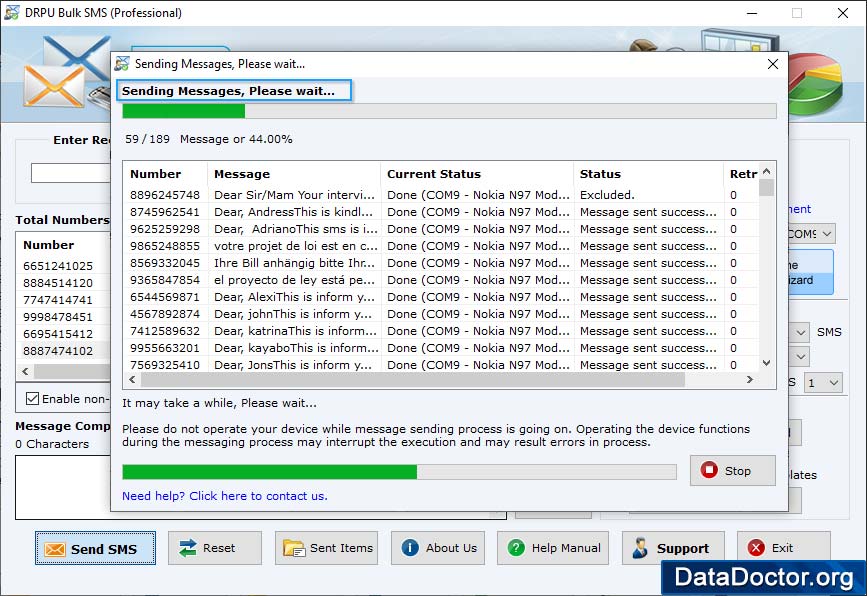Click message 'Dear, kayaboThis is inform...'
Image resolution: width=867 pixels, height=596 pixels.
296,348
